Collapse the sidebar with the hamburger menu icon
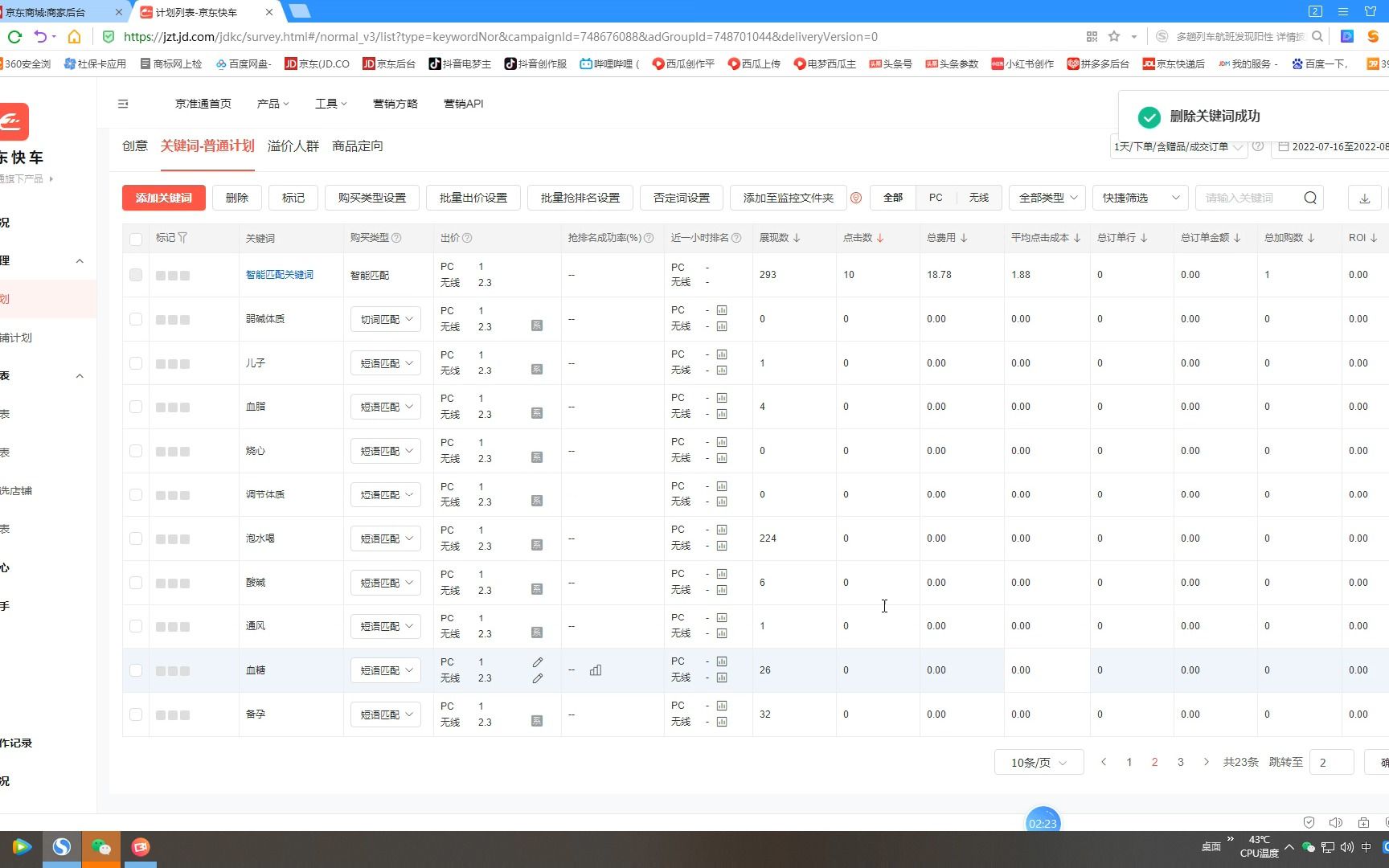1389x868 pixels. tap(123, 104)
